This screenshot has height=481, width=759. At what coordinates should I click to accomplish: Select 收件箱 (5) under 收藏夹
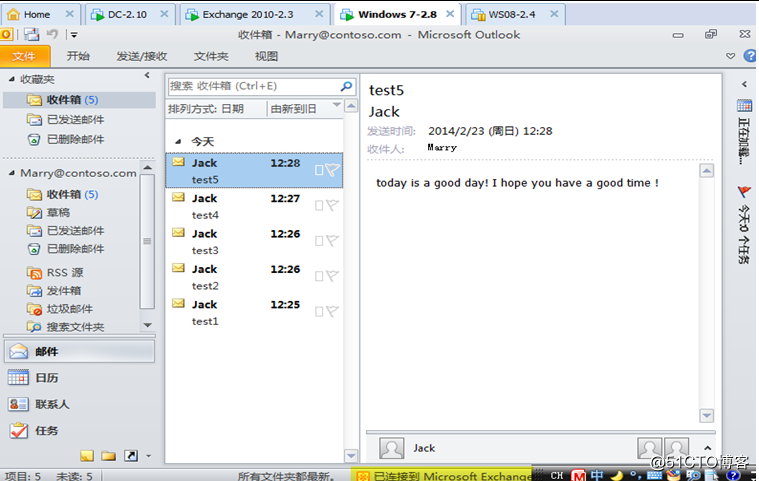point(79,100)
